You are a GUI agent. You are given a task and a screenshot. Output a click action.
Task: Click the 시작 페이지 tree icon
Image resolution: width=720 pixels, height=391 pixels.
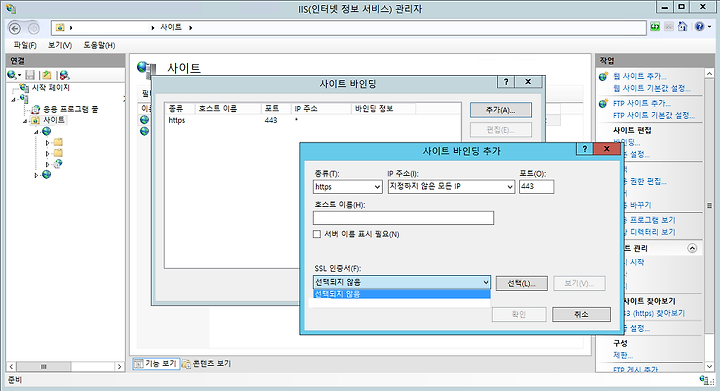[x=24, y=87]
